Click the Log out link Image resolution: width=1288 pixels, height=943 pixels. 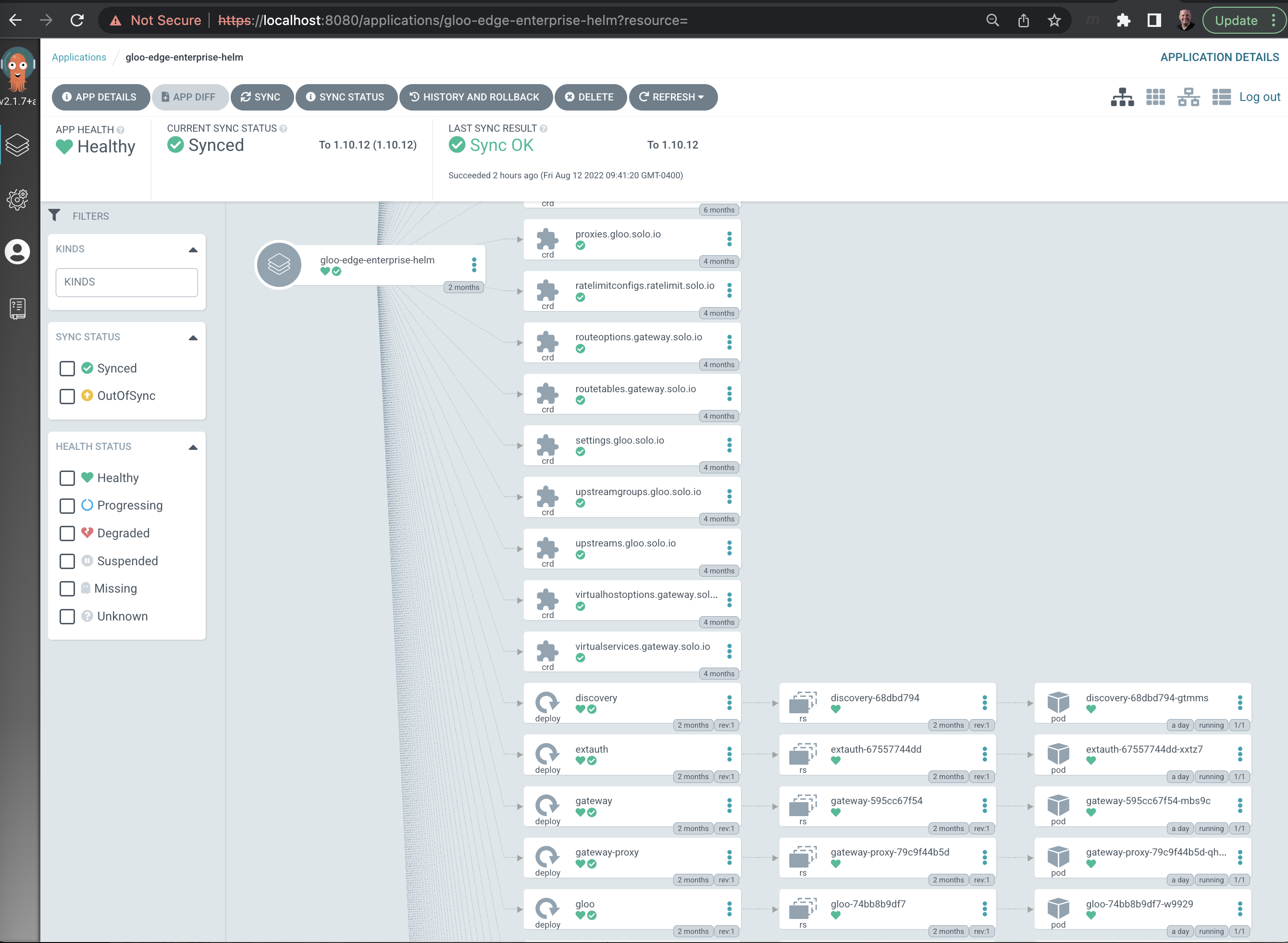point(1260,97)
